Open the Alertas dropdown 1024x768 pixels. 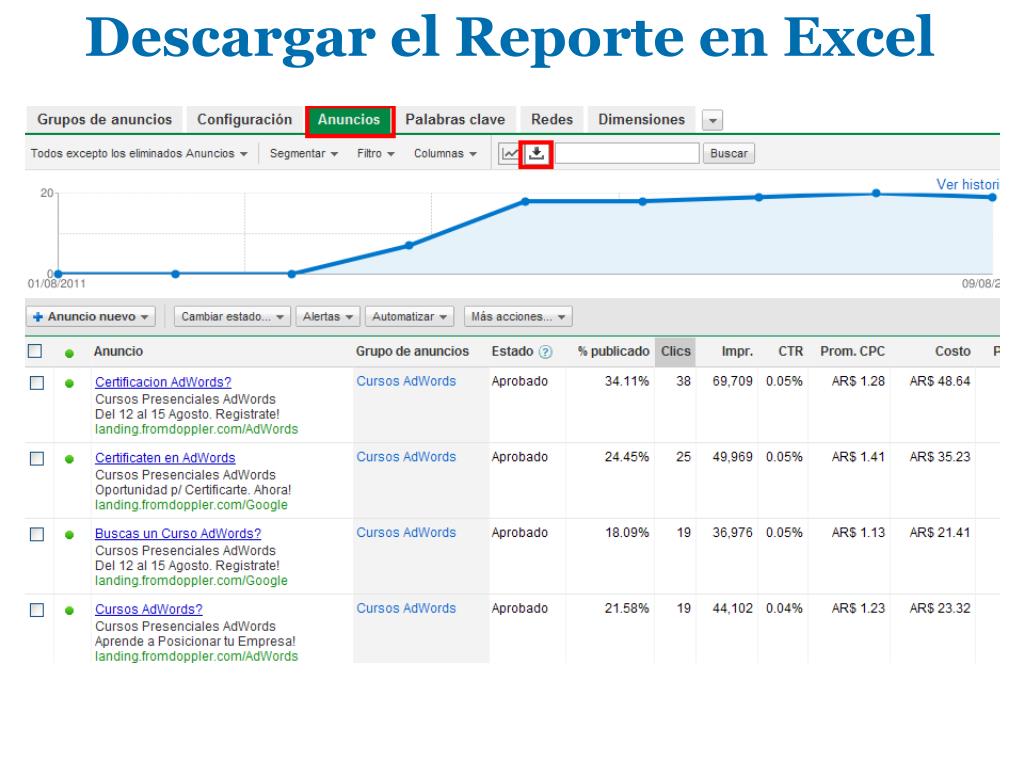(x=328, y=317)
